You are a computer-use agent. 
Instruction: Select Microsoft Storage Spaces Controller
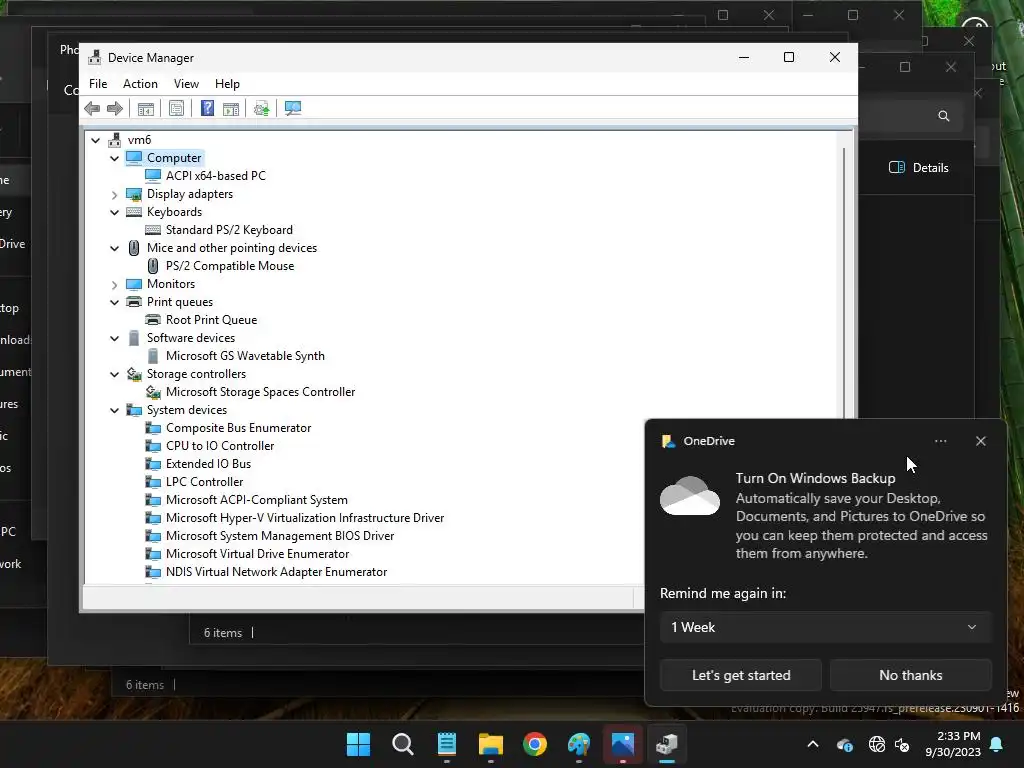(261, 392)
